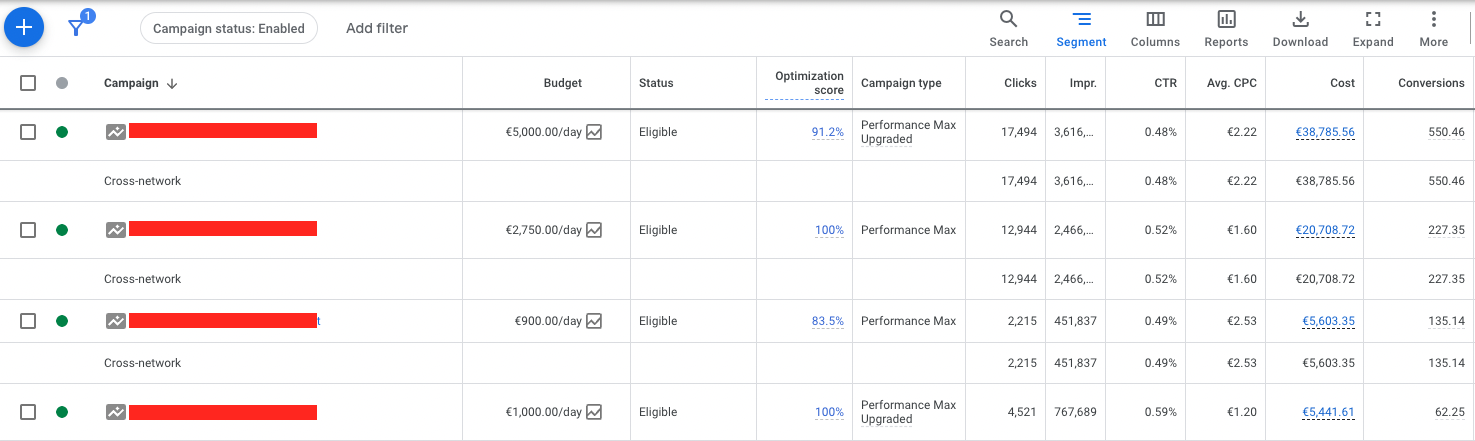Open status dropdown for the €1,000.00/day campaign

coord(62,412)
